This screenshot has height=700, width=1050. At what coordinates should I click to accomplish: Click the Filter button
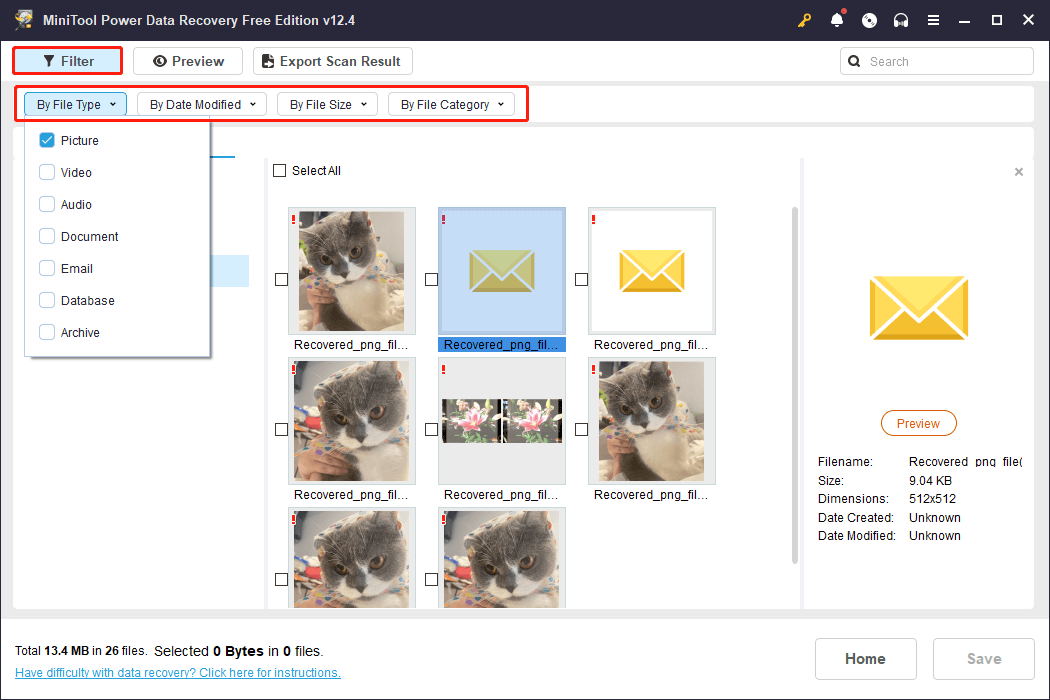point(68,61)
